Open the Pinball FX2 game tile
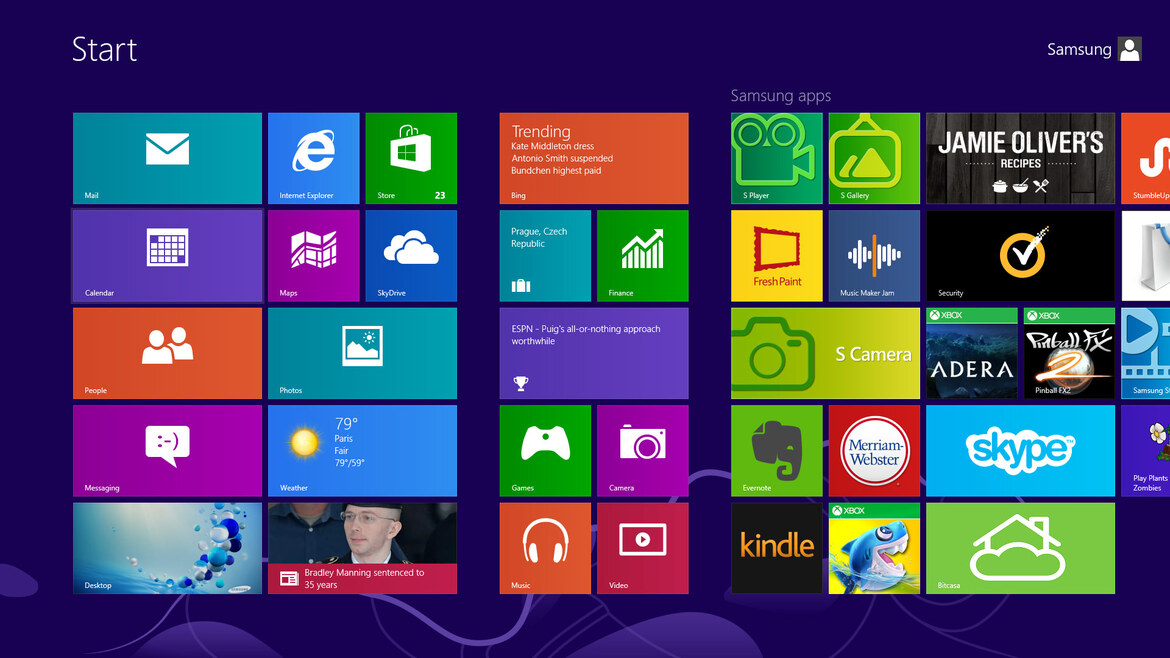 (x=1069, y=353)
